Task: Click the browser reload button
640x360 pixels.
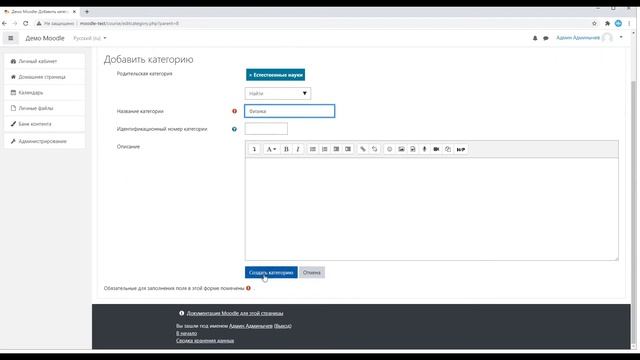Action: (26, 23)
